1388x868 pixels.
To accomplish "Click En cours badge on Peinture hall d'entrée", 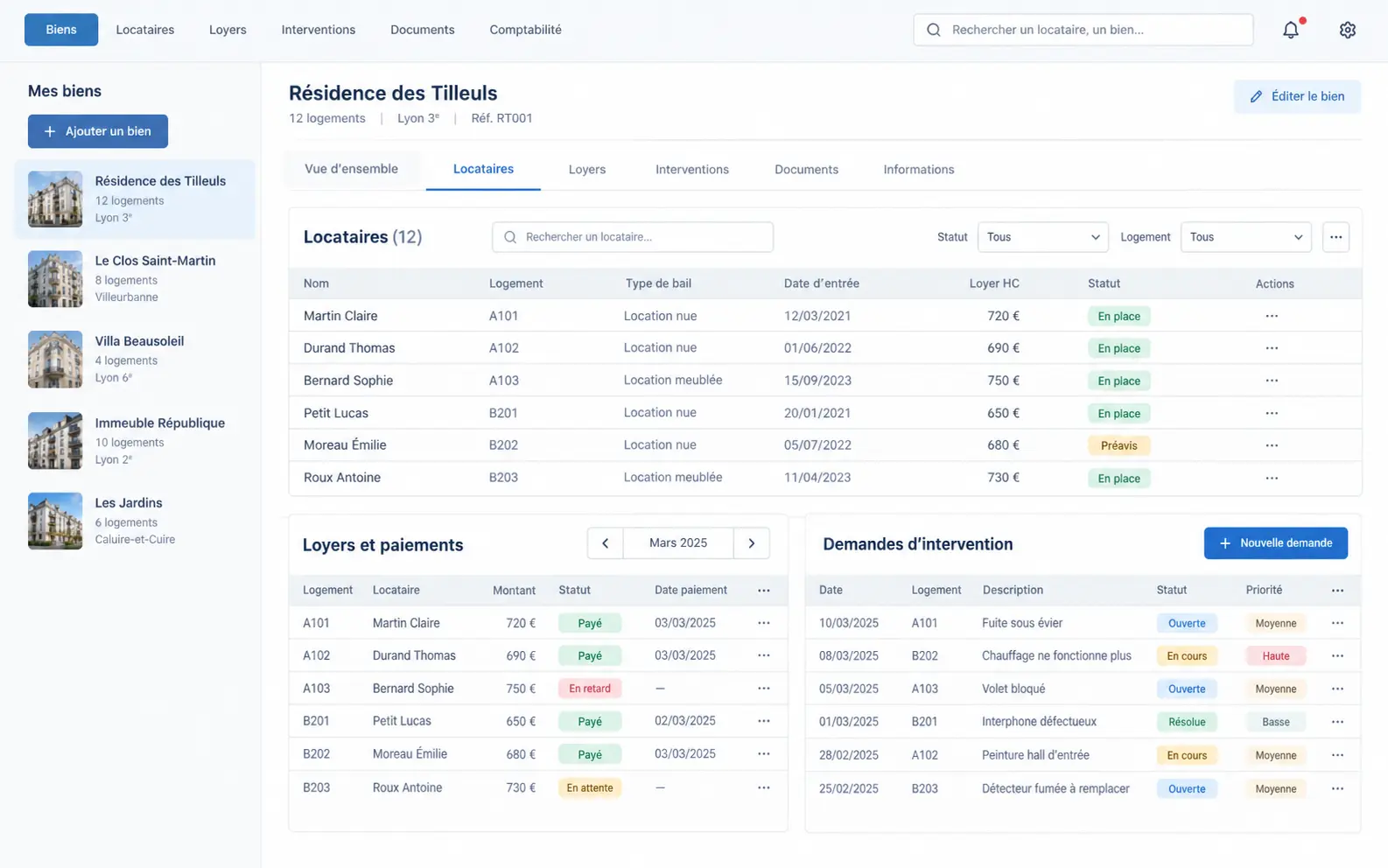I will click(1187, 755).
